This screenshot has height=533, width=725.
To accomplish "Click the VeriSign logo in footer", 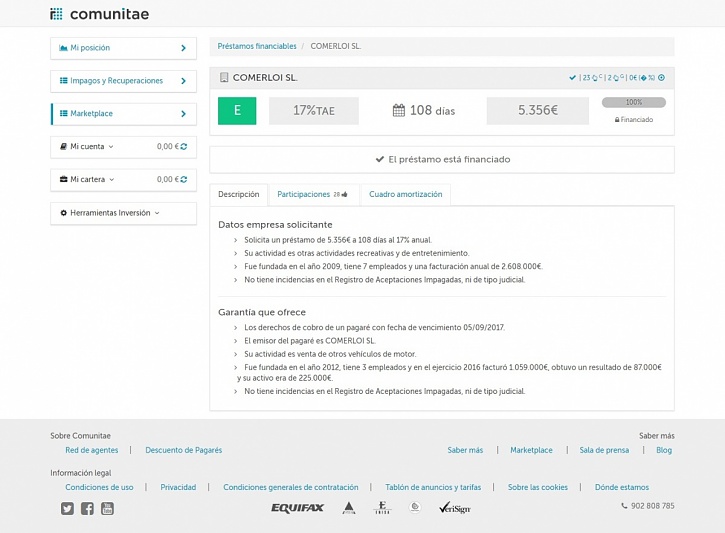I will [x=454, y=508].
